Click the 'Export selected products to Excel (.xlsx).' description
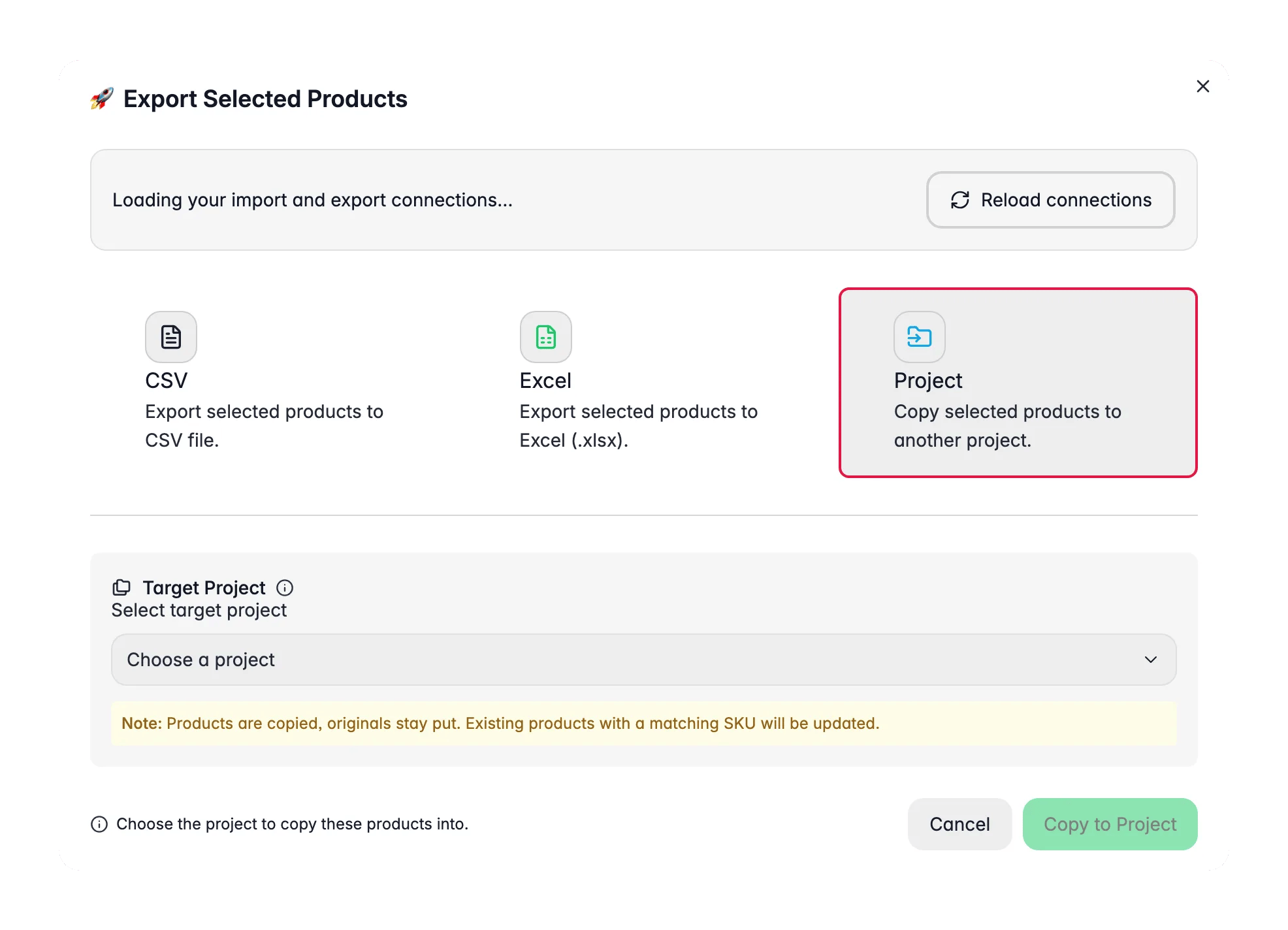 pos(638,426)
